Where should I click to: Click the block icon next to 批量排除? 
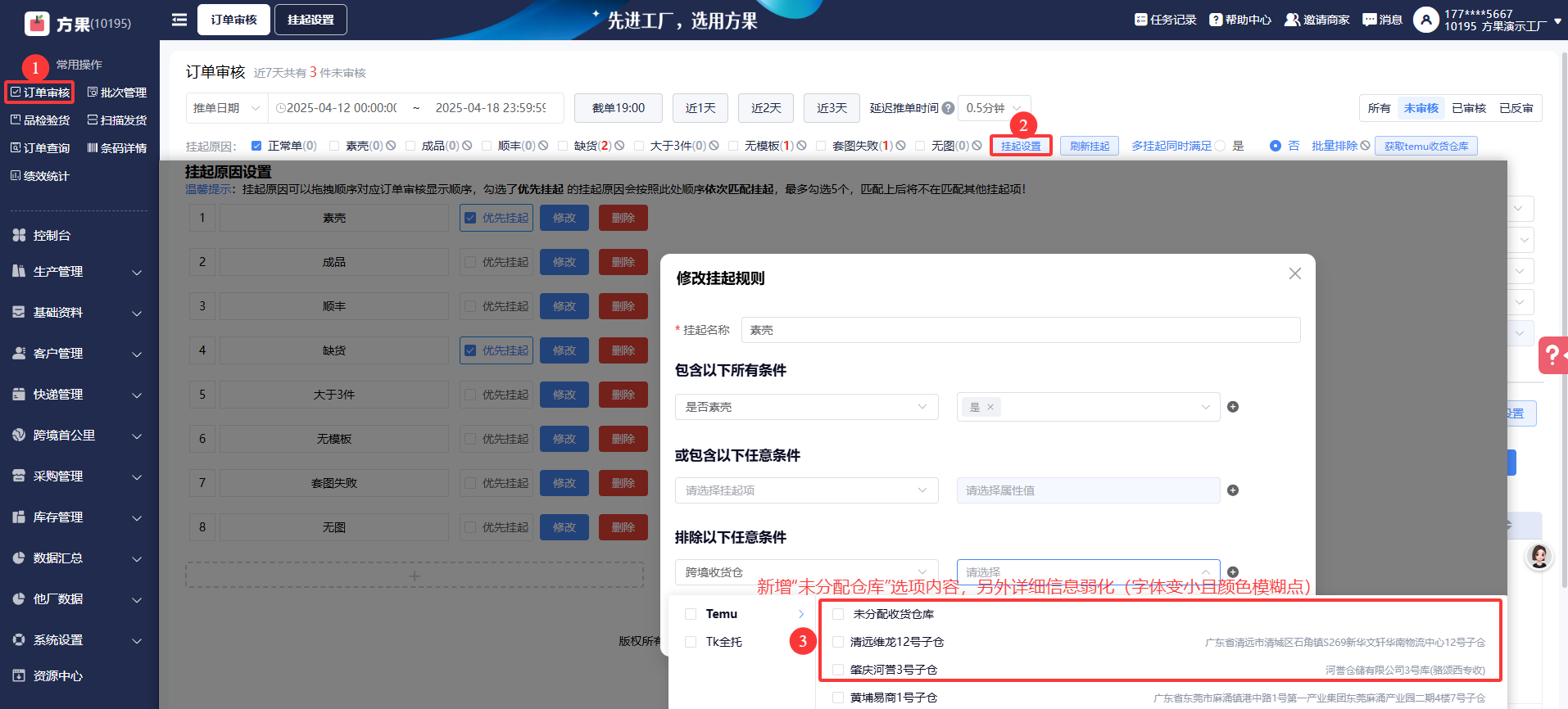pos(1365,146)
